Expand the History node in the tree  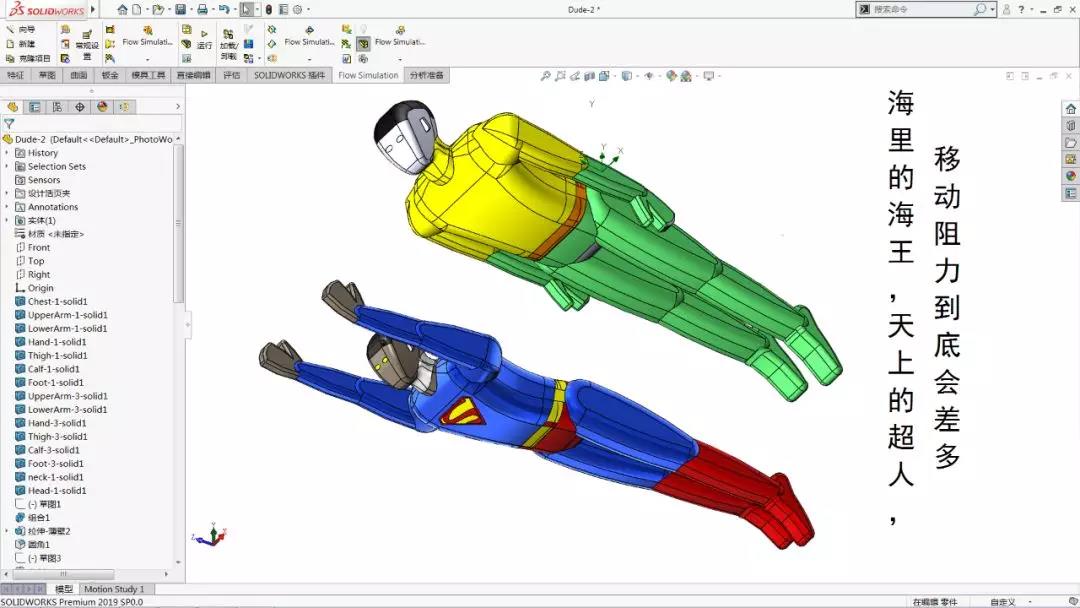[7, 153]
